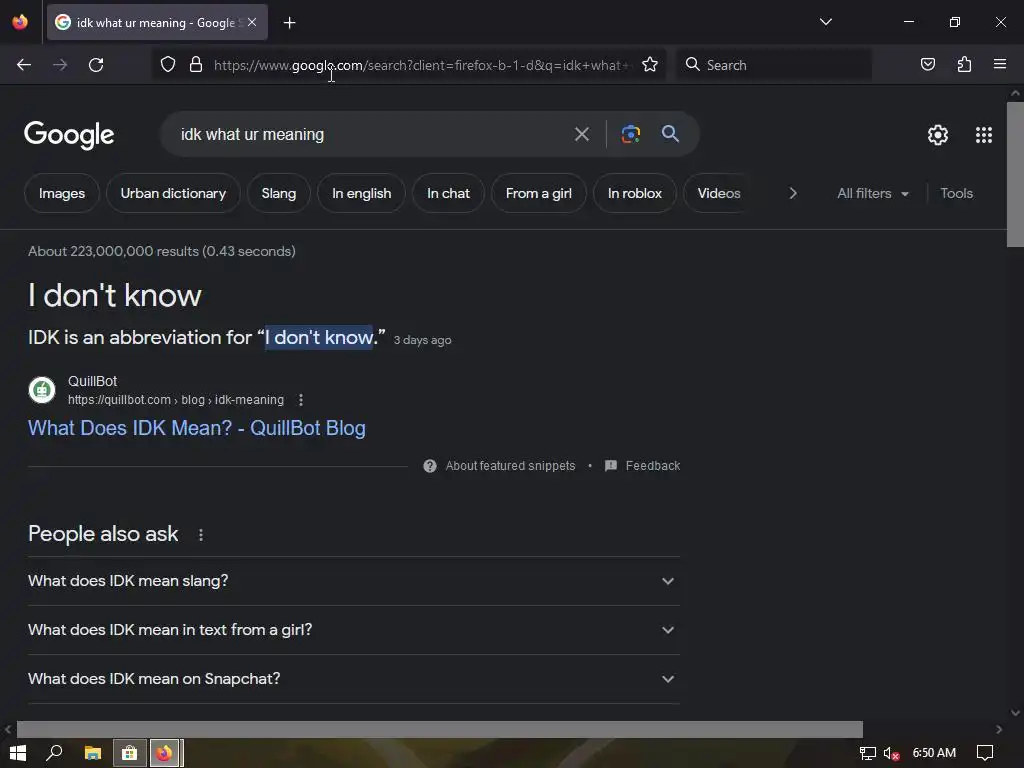Open network status in system tray

[867, 754]
